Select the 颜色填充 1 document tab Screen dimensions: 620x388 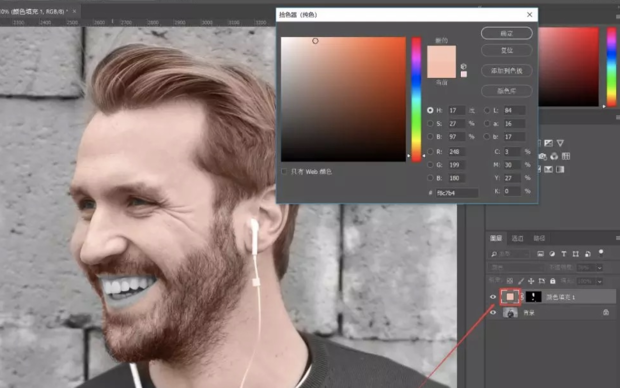pos(34,11)
